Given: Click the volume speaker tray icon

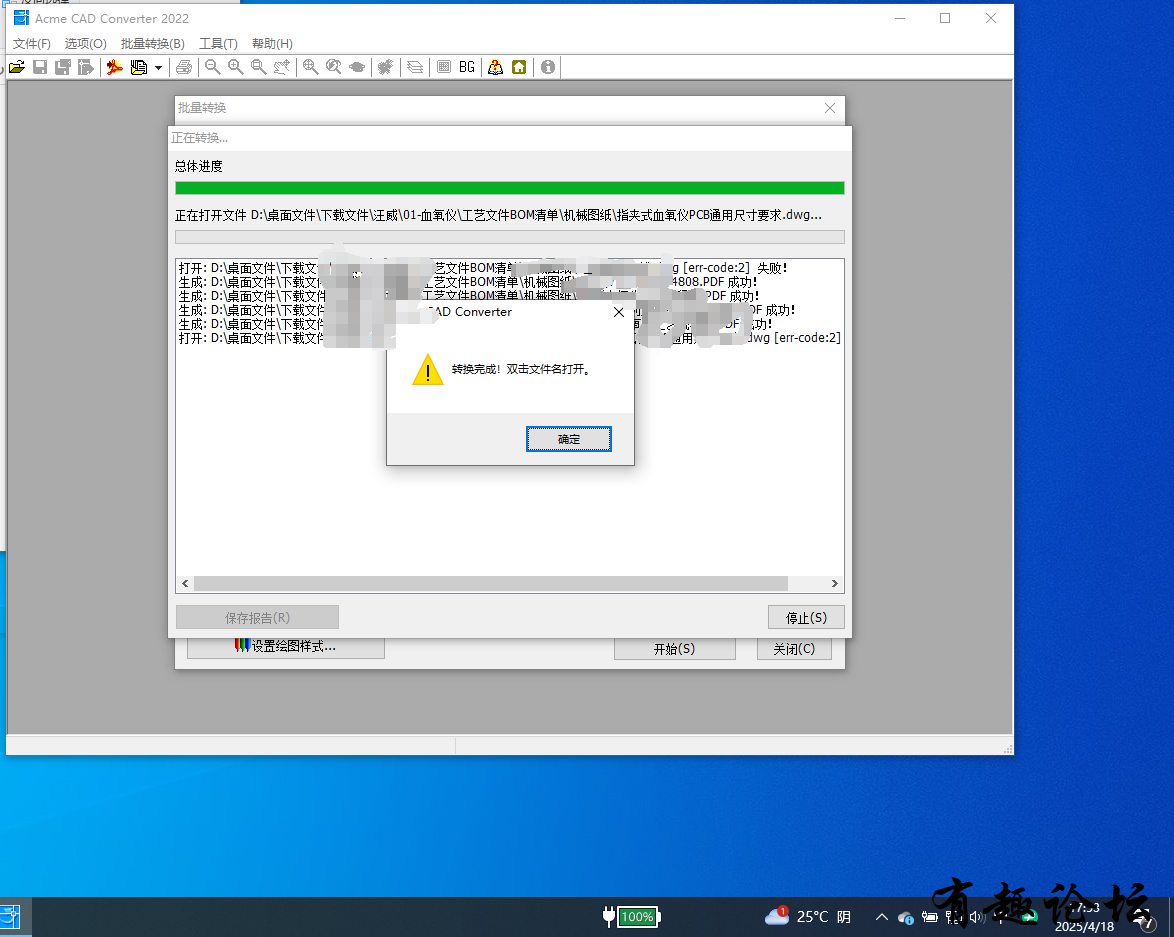Looking at the screenshot, I should click(x=976, y=917).
